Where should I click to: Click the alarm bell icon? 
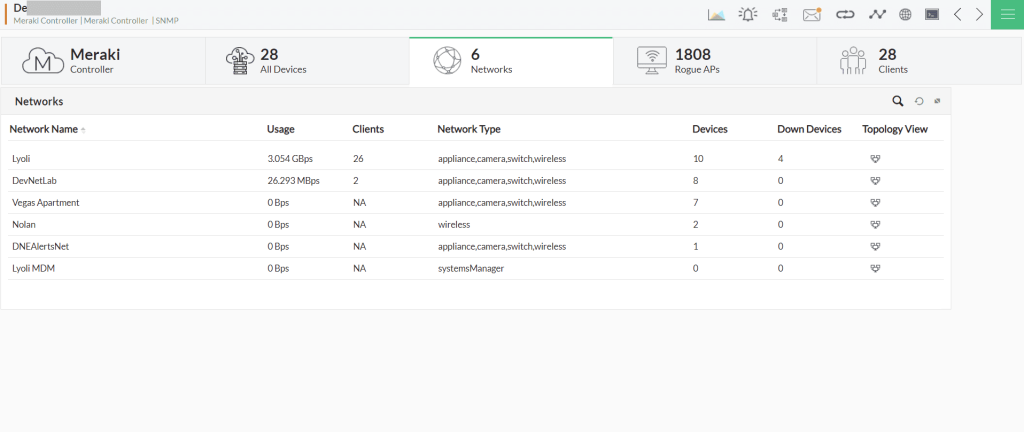(x=748, y=14)
